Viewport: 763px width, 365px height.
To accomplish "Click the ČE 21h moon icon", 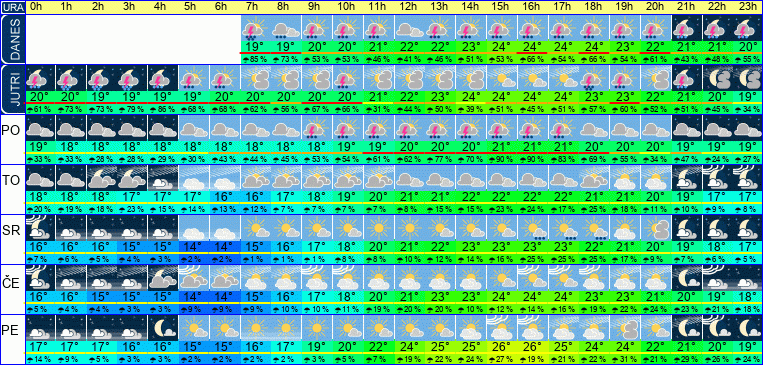I will point(687,277).
